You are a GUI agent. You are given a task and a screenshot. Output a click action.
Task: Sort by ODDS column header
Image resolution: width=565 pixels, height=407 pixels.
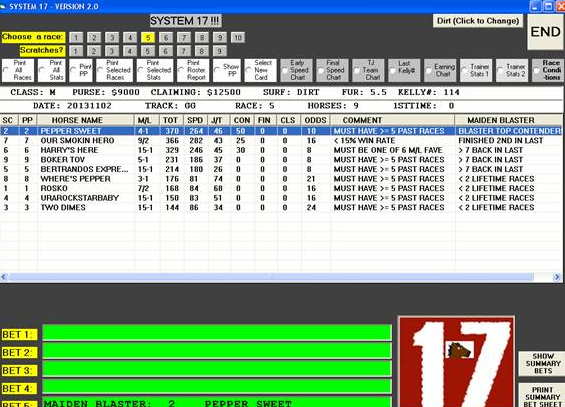[x=316, y=120]
